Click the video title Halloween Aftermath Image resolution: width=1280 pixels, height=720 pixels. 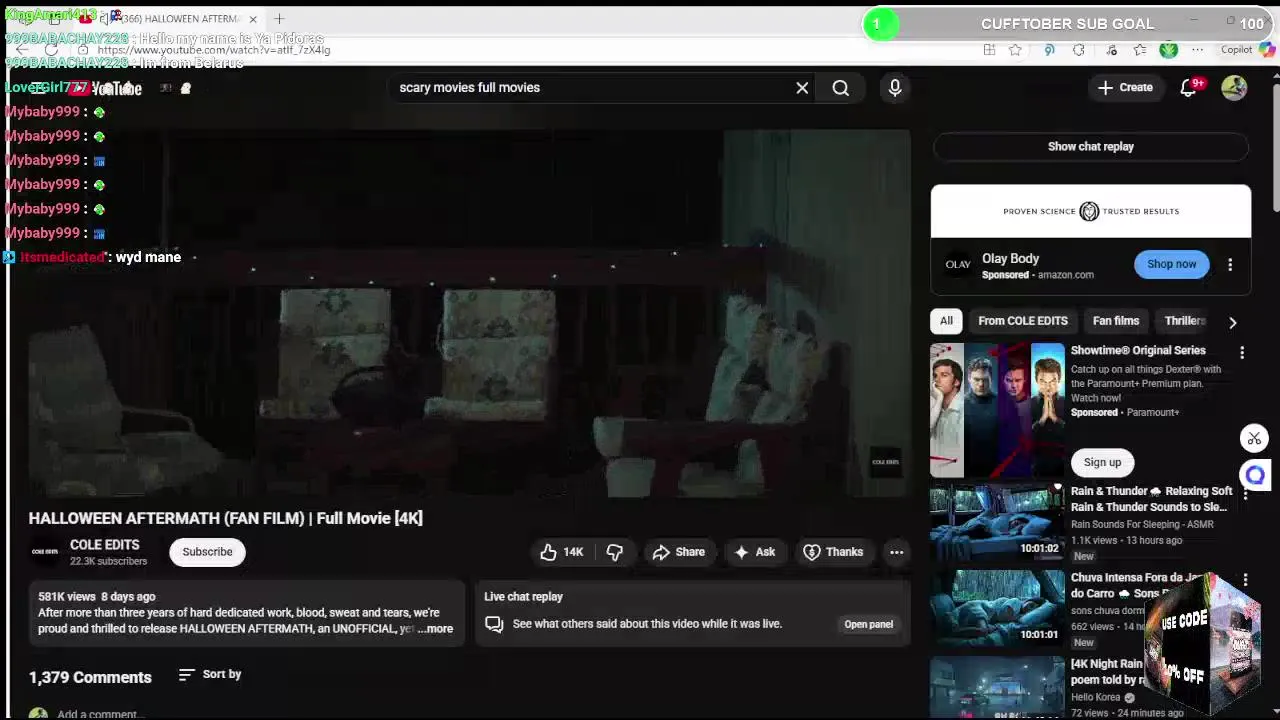tap(225, 518)
